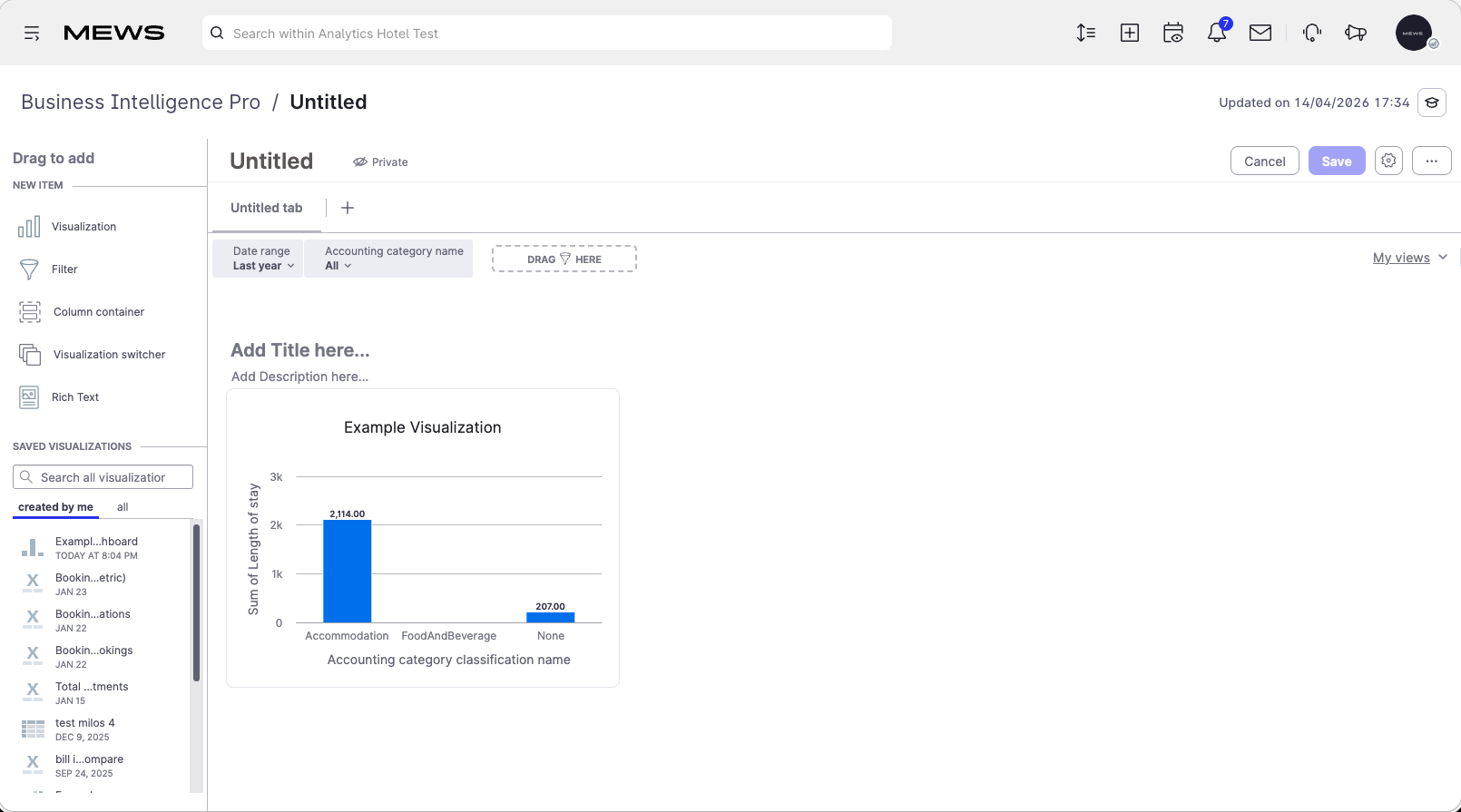This screenshot has width=1461, height=812.
Task: Click chart icon of Exampl...hboard visualization
Action: 33,548
